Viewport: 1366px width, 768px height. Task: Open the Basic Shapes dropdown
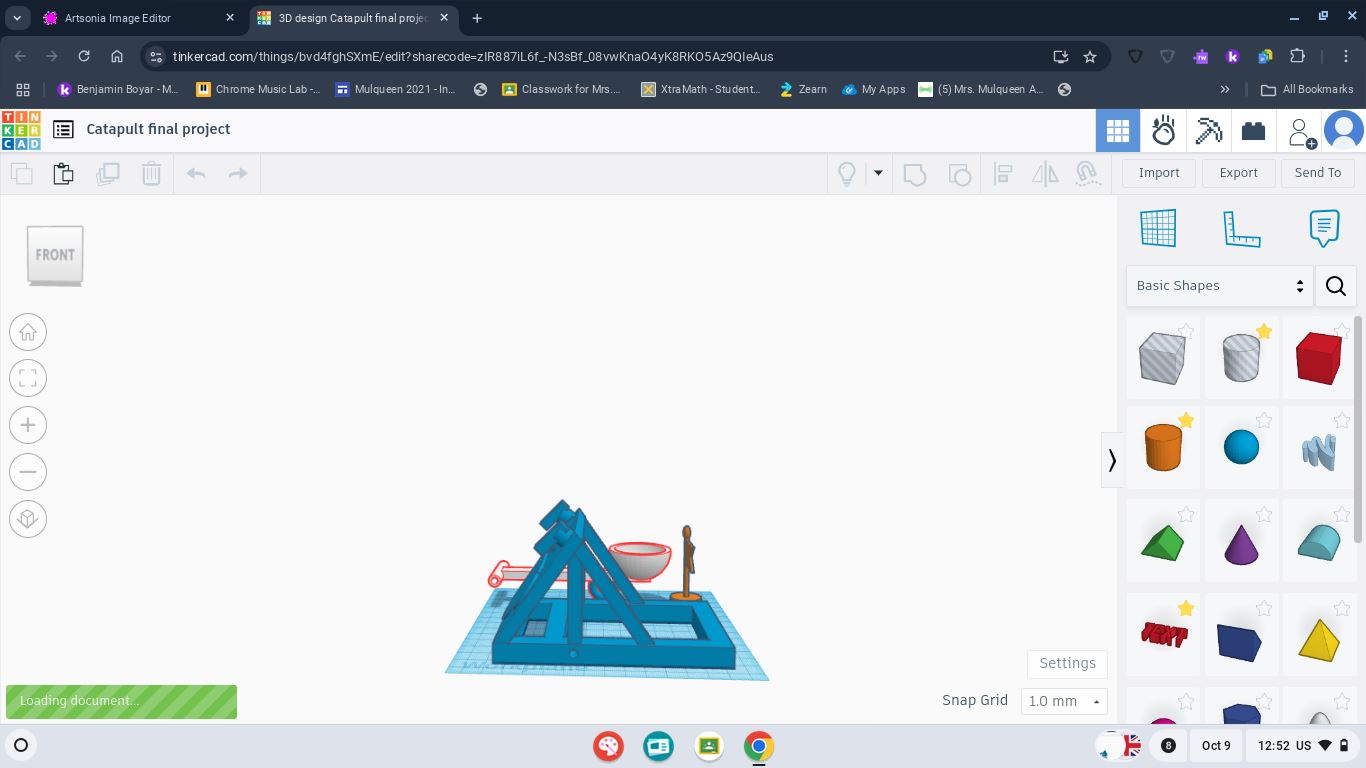click(x=1219, y=286)
